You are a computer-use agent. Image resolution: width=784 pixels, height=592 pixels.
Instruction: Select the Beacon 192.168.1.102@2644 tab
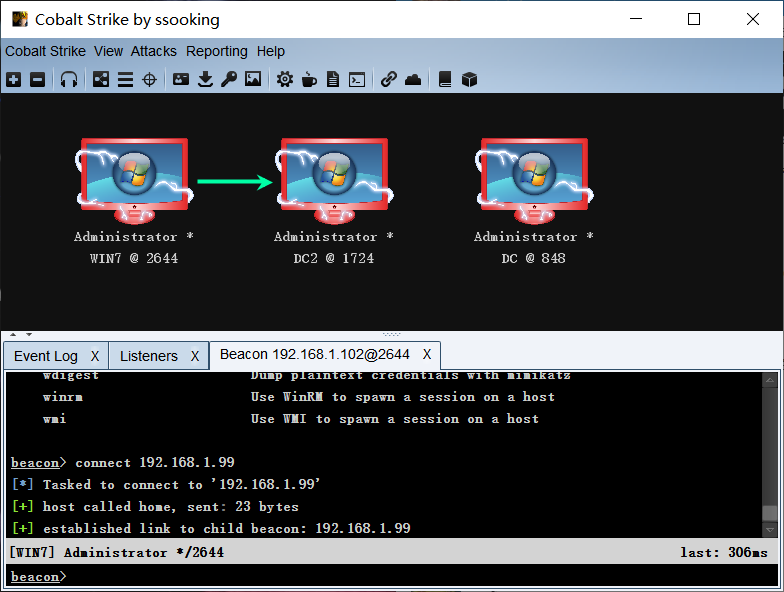pyautogui.click(x=314, y=354)
